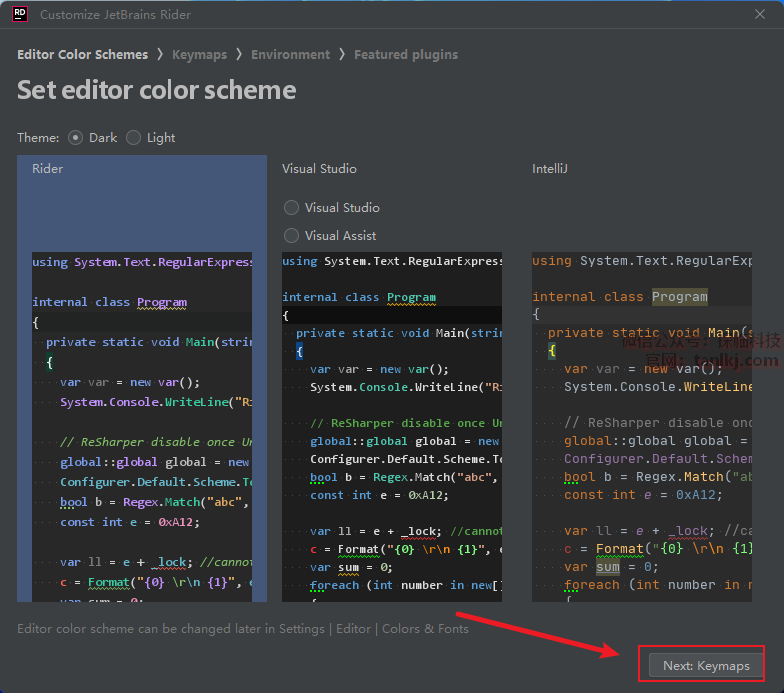The height and width of the screenshot is (693, 784).
Task: Click chevron arrow after Editor Color Schemes
Action: (x=160, y=55)
